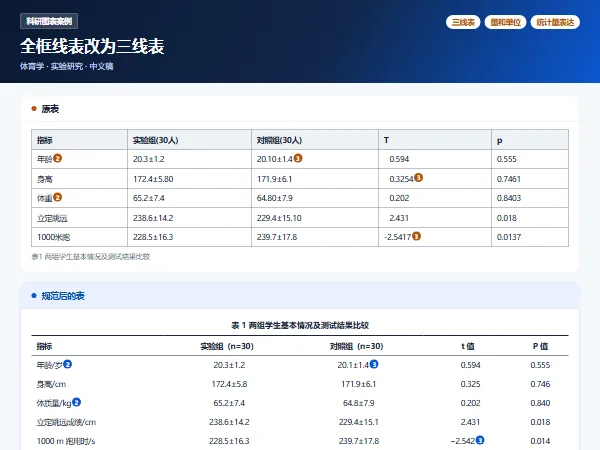Image resolution: width=600 pixels, height=450 pixels.
Task: Select the 统计量表达 tag pill
Action: point(555,22)
